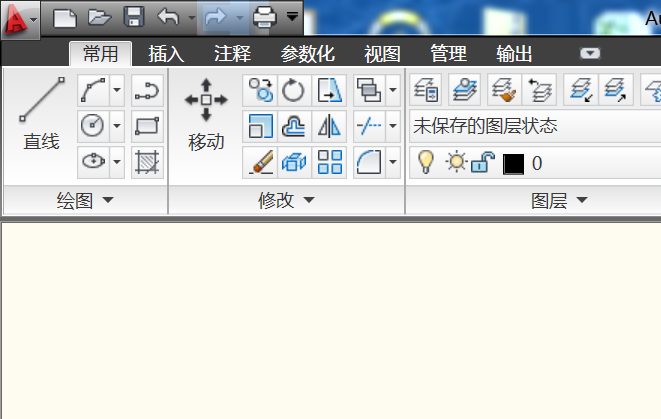Expand the 绘图 panel
Viewport: 661px width, 419px height.
tap(86, 200)
